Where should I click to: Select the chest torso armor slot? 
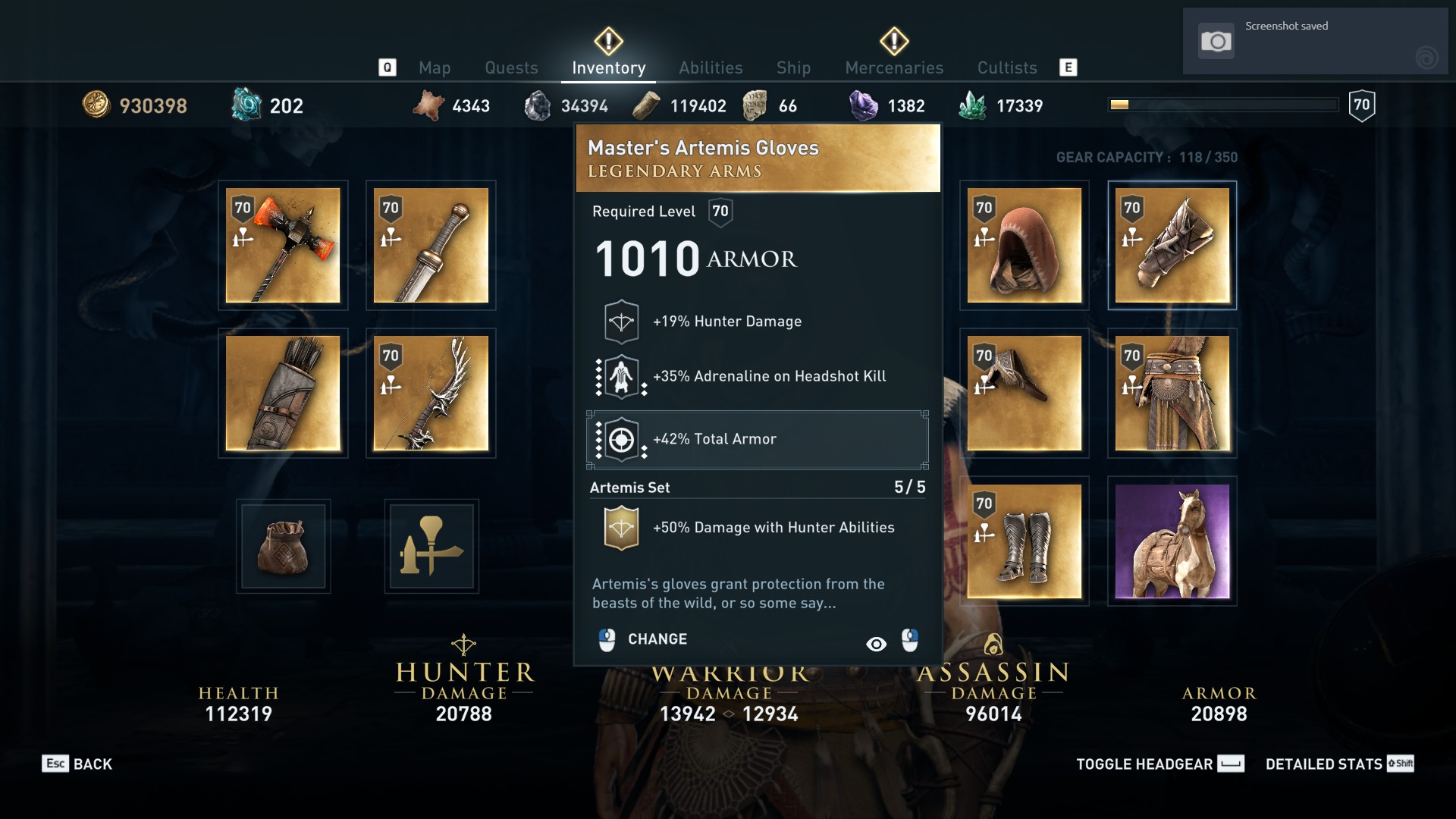pyautogui.click(x=1024, y=393)
